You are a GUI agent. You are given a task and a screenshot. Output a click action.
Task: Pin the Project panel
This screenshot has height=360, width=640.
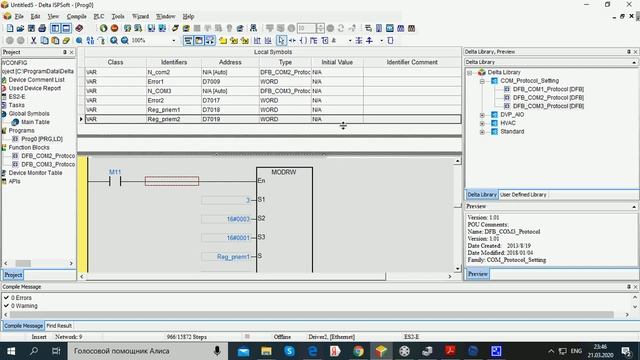[x=64, y=52]
